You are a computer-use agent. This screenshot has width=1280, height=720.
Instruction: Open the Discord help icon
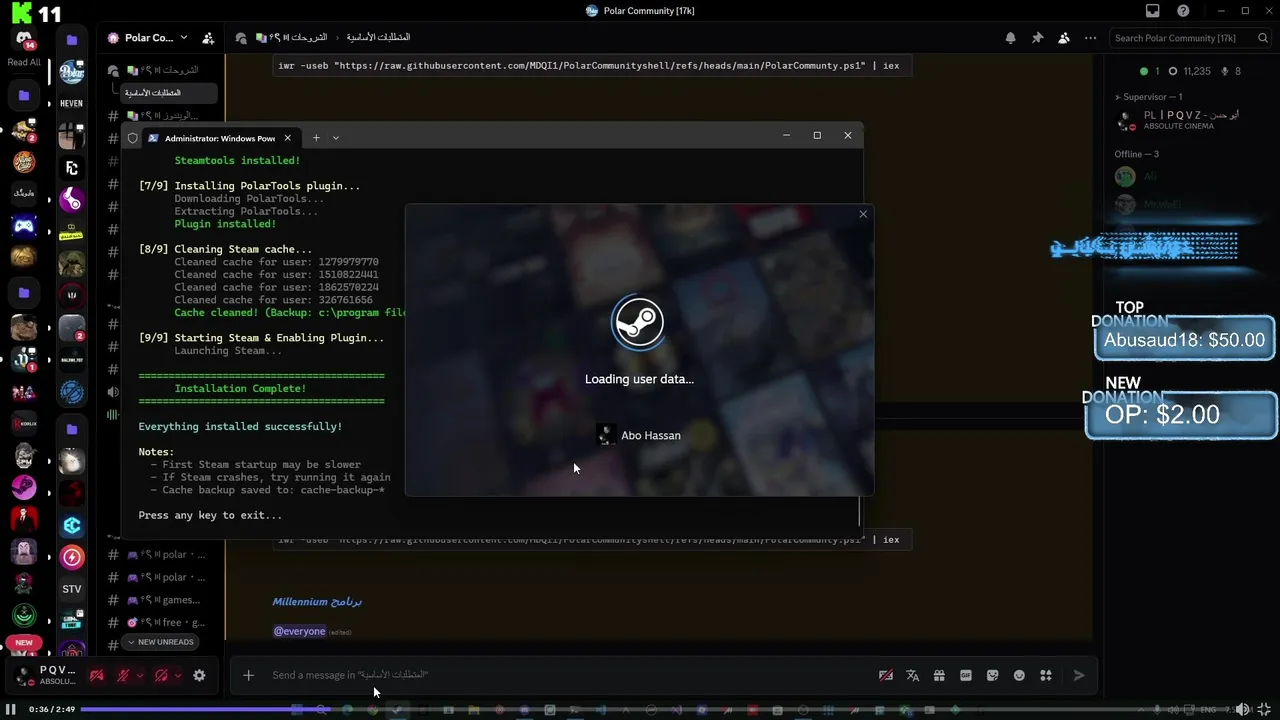tap(1184, 11)
